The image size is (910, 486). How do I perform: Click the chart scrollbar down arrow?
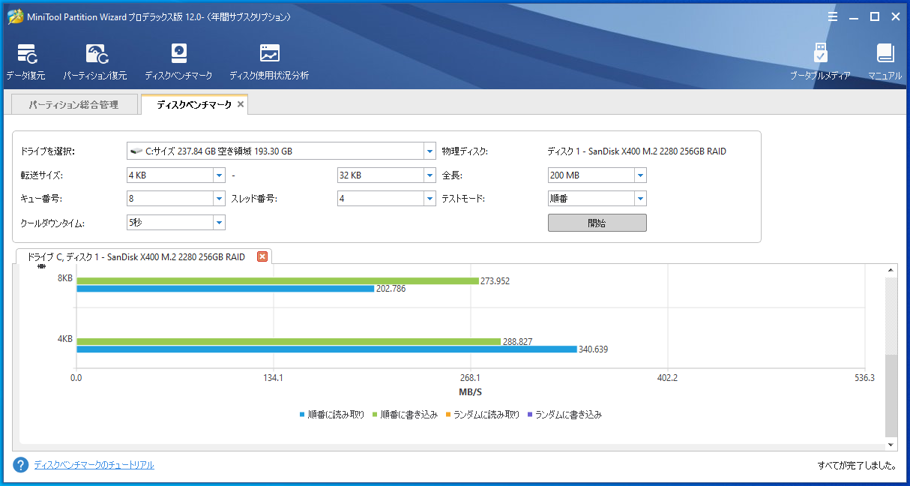(x=892, y=444)
